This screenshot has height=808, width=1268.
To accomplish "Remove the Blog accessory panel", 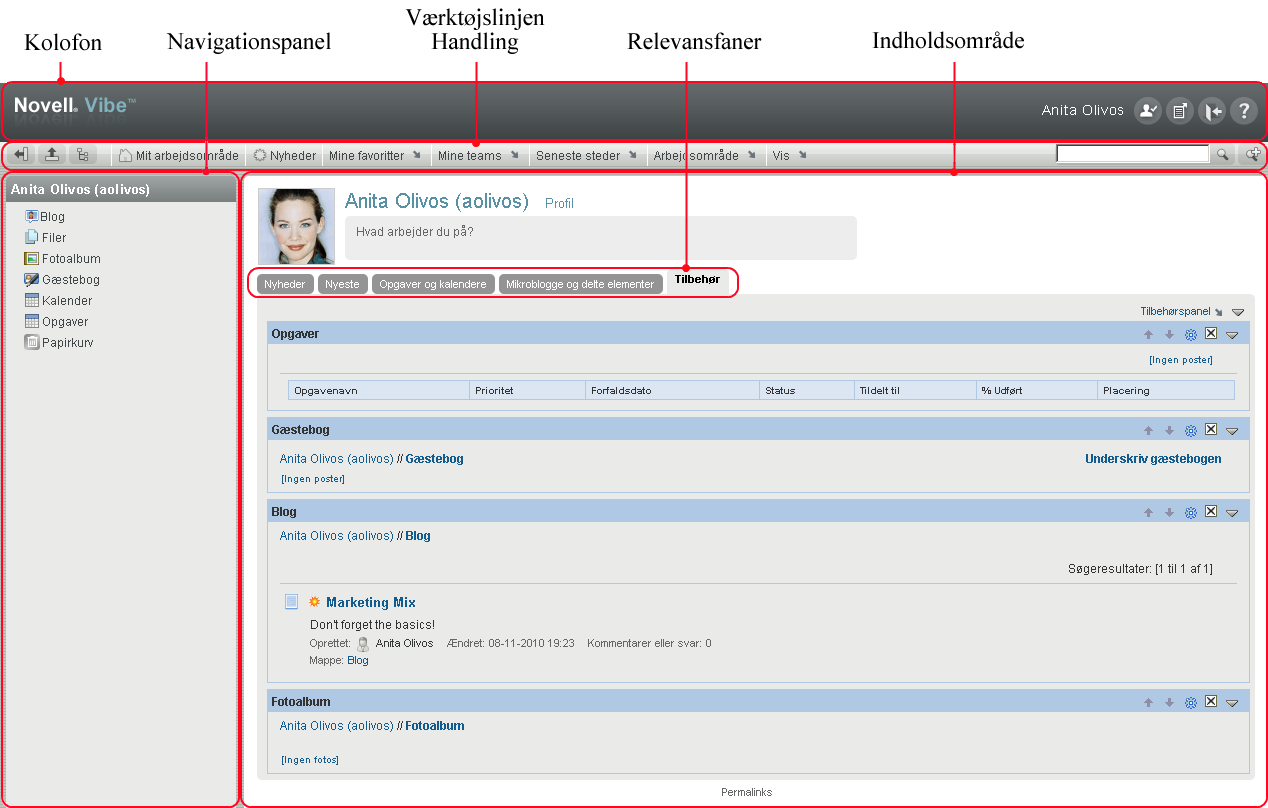I will point(1210,512).
